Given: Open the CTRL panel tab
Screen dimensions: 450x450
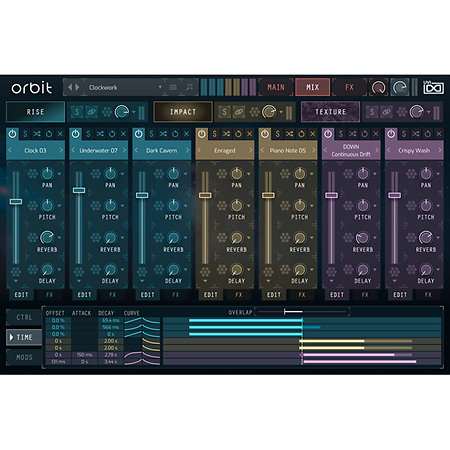Looking at the screenshot, I should (24, 317).
